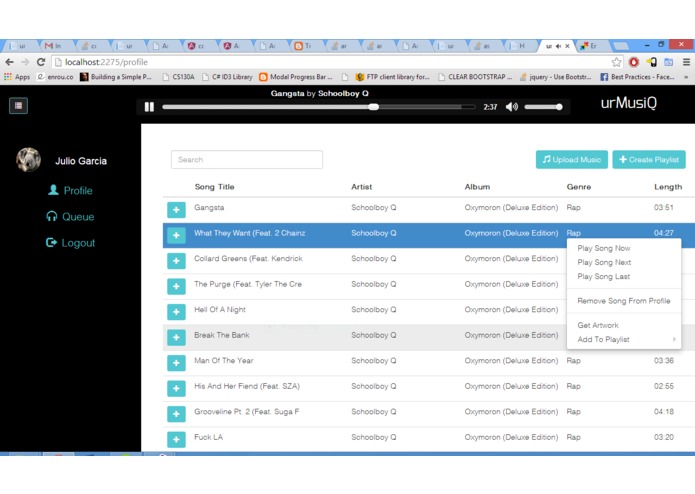Screen dimensions: 695x494
Task: Click the 03:36 length of Man Of The Year
Action: tap(664, 361)
